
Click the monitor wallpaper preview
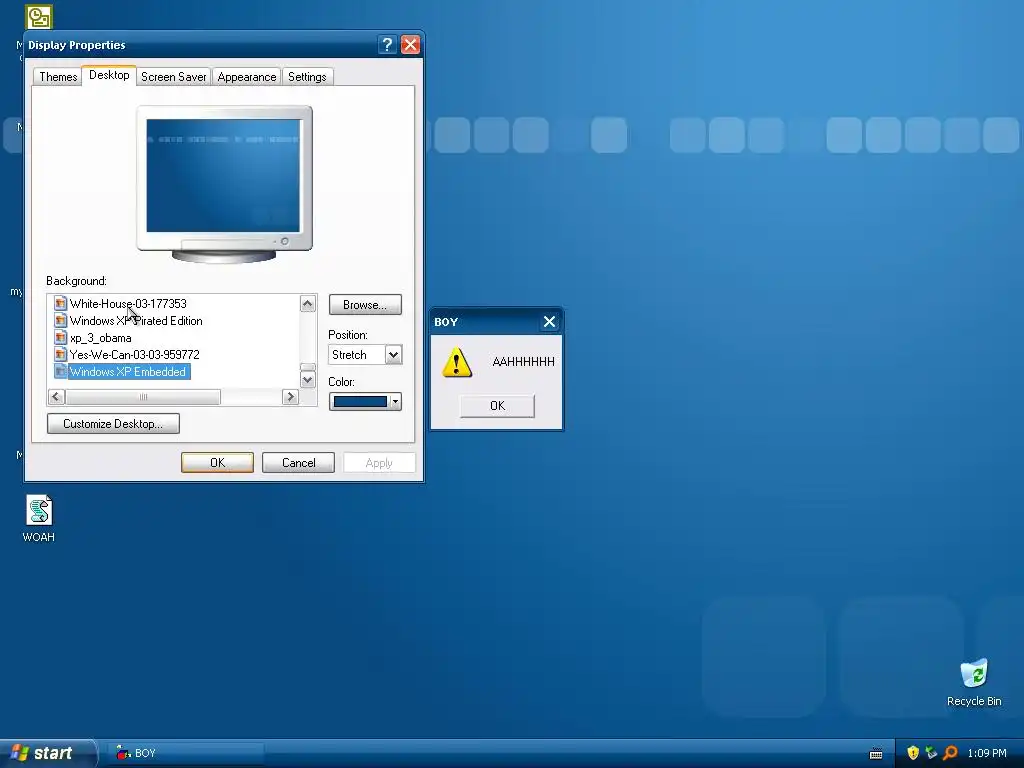[223, 175]
